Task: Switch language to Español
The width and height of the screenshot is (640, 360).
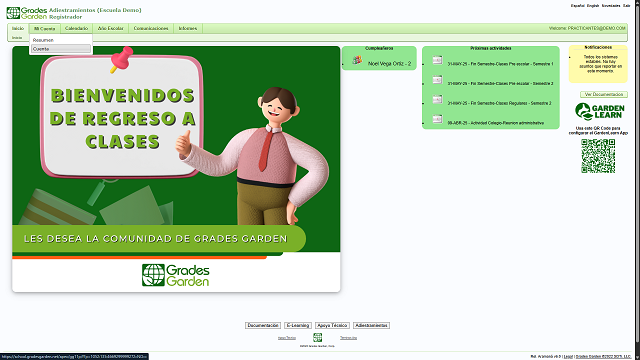Action: [578, 6]
